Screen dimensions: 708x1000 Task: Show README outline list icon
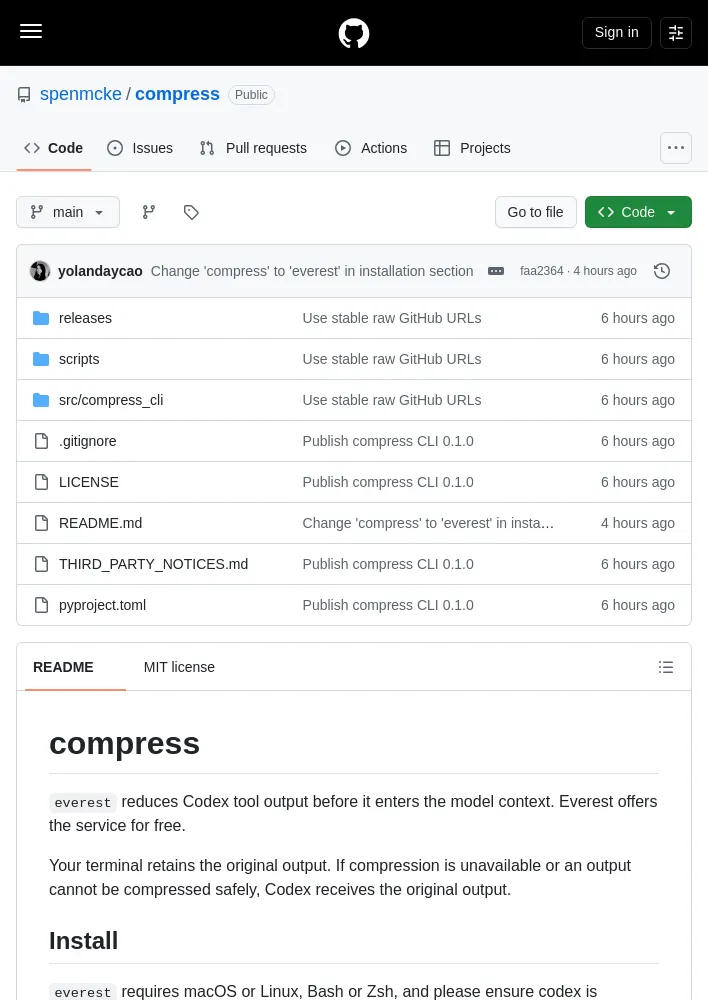click(666, 667)
